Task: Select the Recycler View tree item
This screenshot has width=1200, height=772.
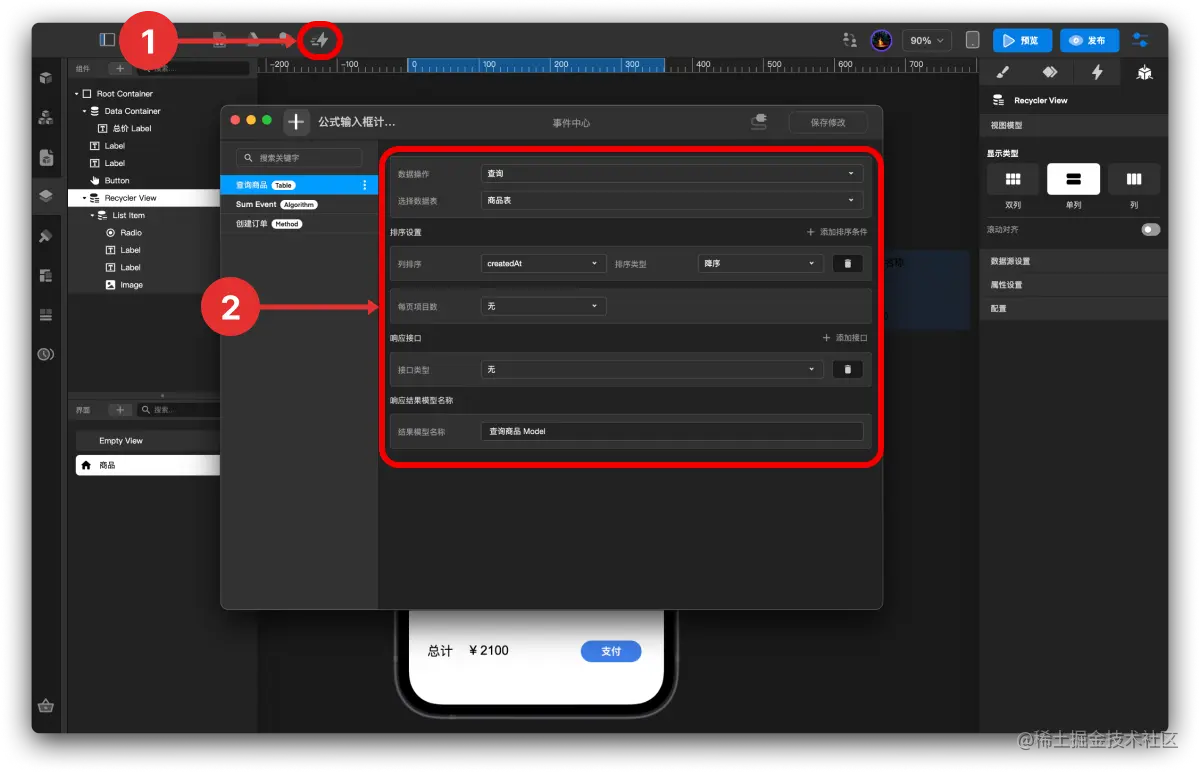Action: [x=144, y=198]
